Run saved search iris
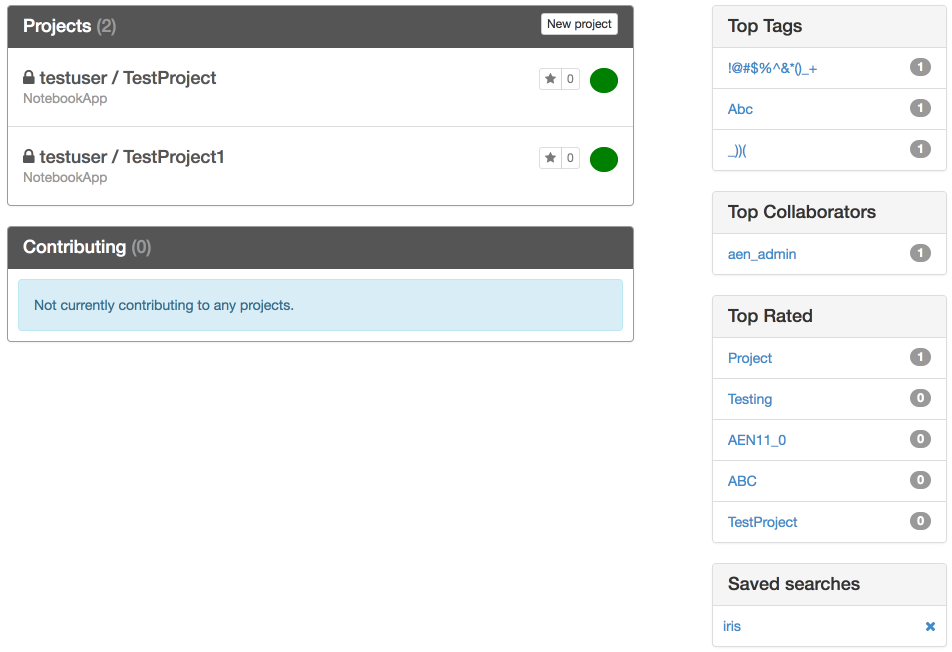 [x=732, y=627]
